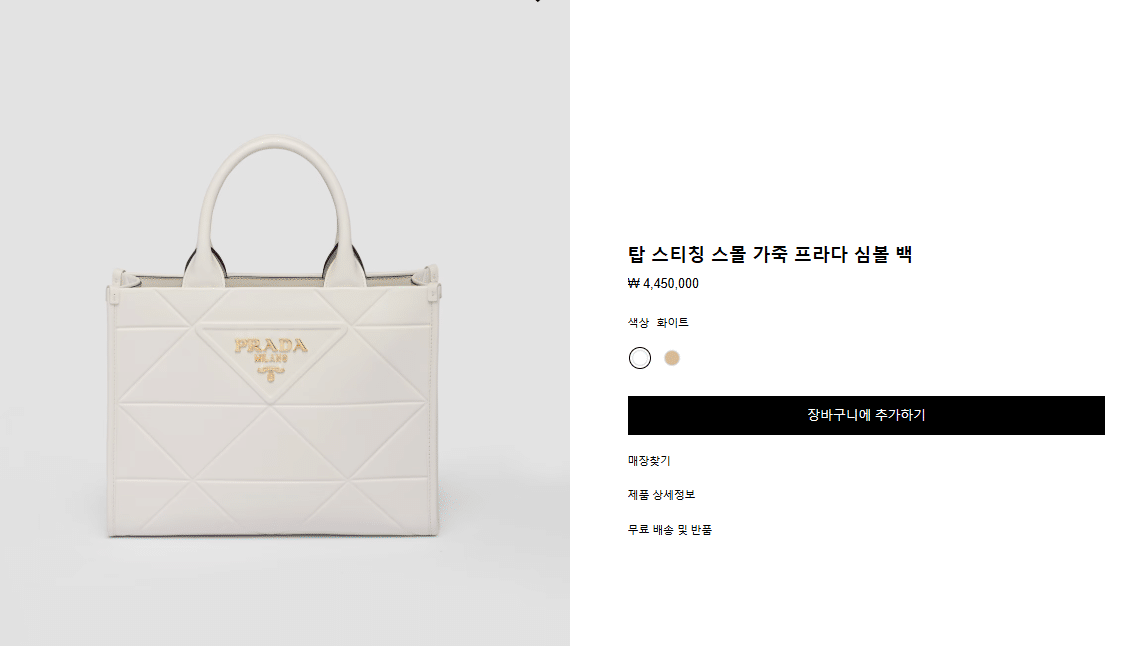Viewport: 1141px width, 646px height.
Task: Click the cut-off dark icon at top edge
Action: tap(537, 1)
